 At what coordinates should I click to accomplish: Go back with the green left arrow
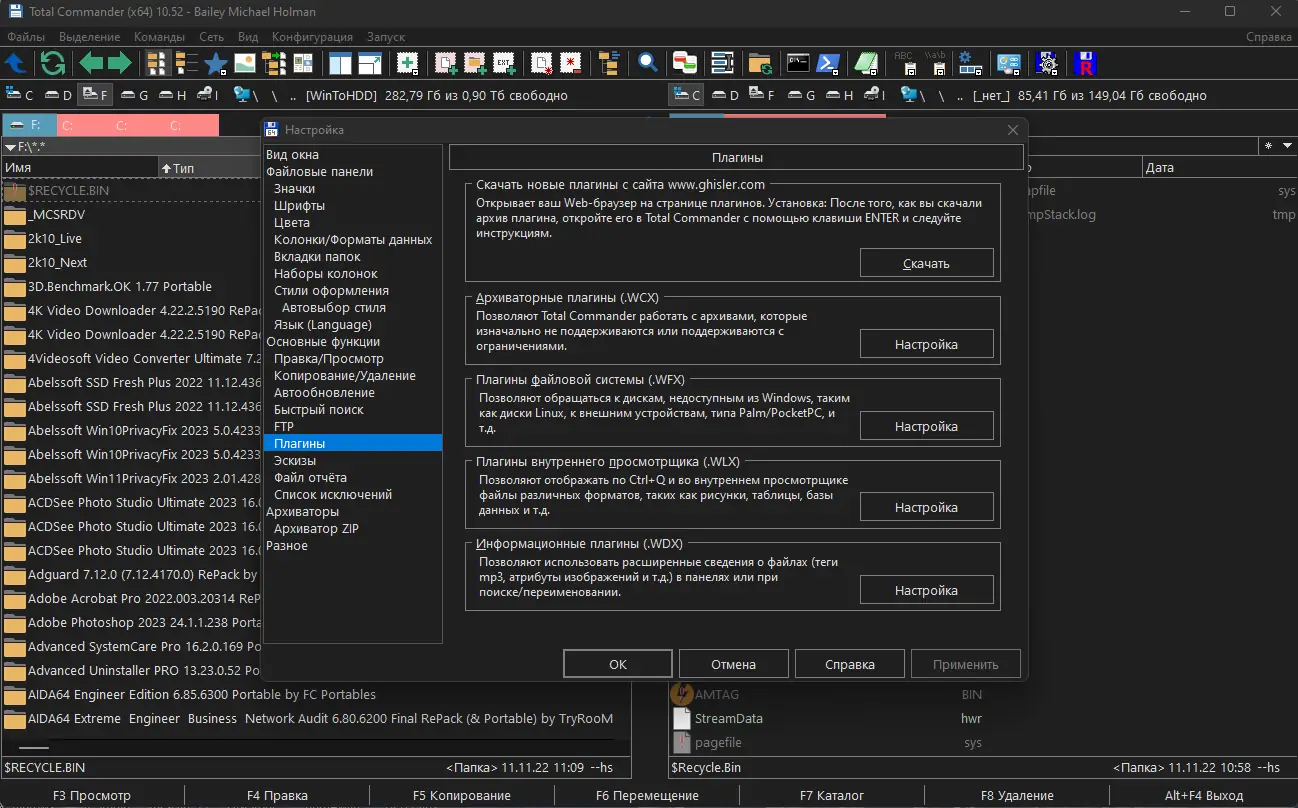point(91,63)
